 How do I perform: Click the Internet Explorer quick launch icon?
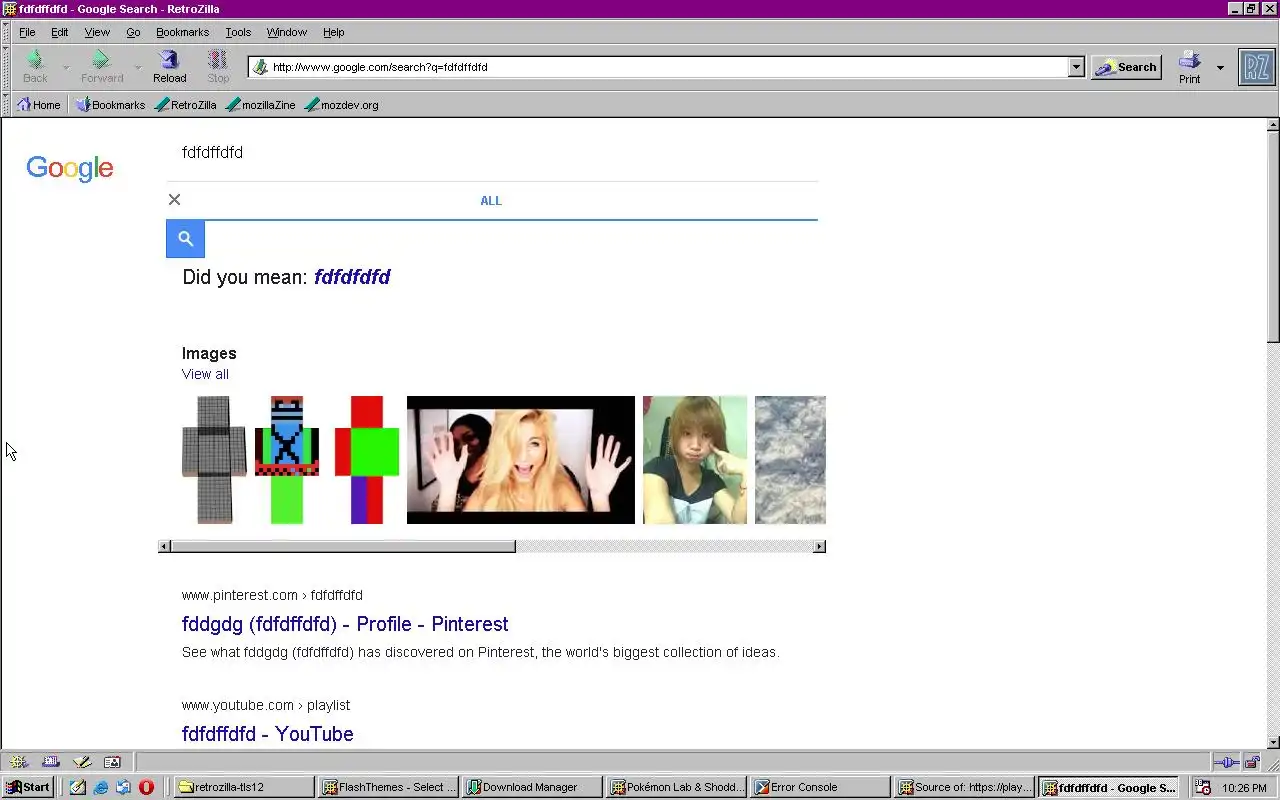pos(101,787)
